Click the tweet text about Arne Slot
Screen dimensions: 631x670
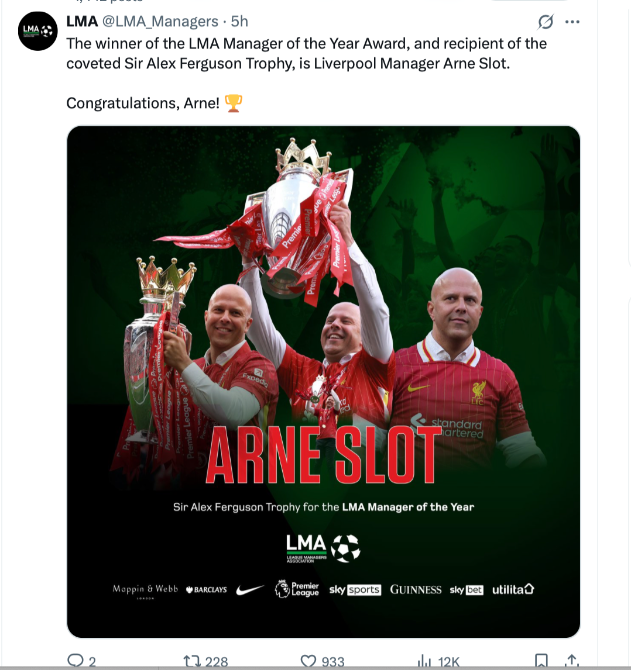tap(306, 53)
